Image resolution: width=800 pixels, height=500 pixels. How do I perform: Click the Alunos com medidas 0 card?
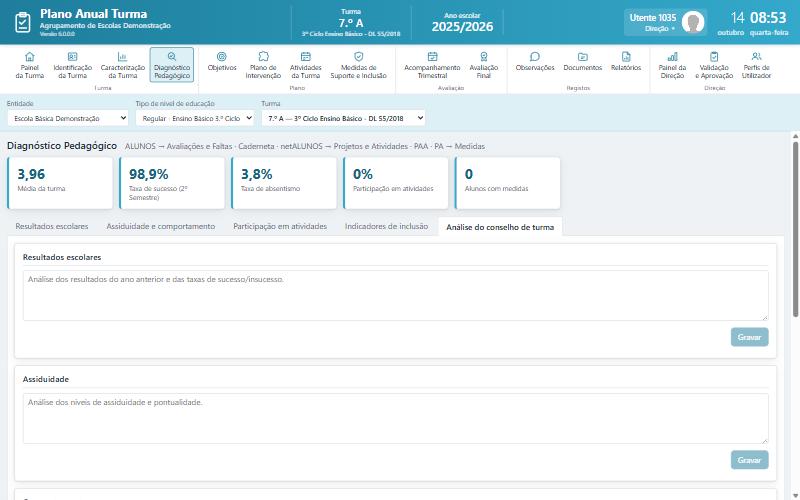point(508,183)
